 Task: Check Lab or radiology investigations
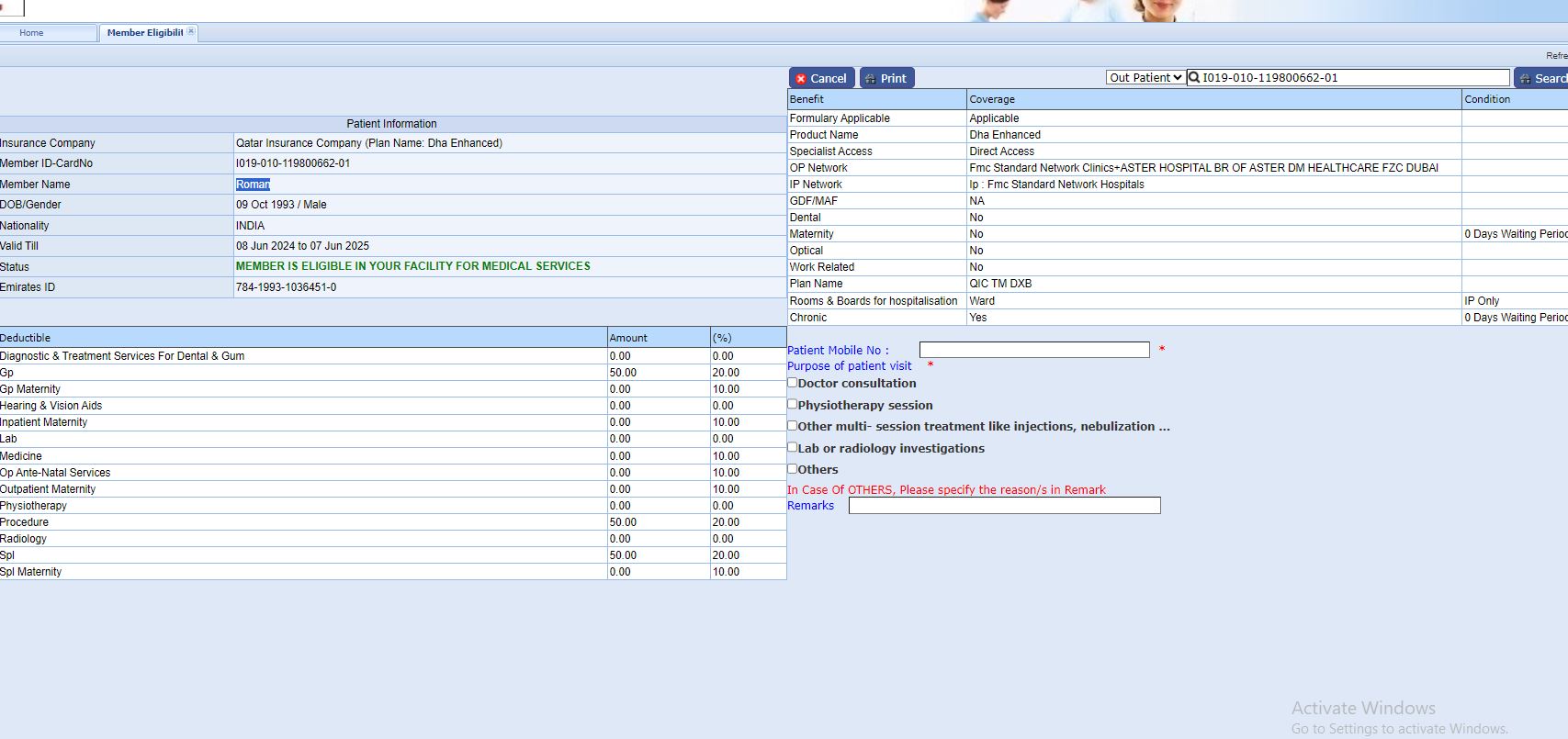pyautogui.click(x=792, y=447)
